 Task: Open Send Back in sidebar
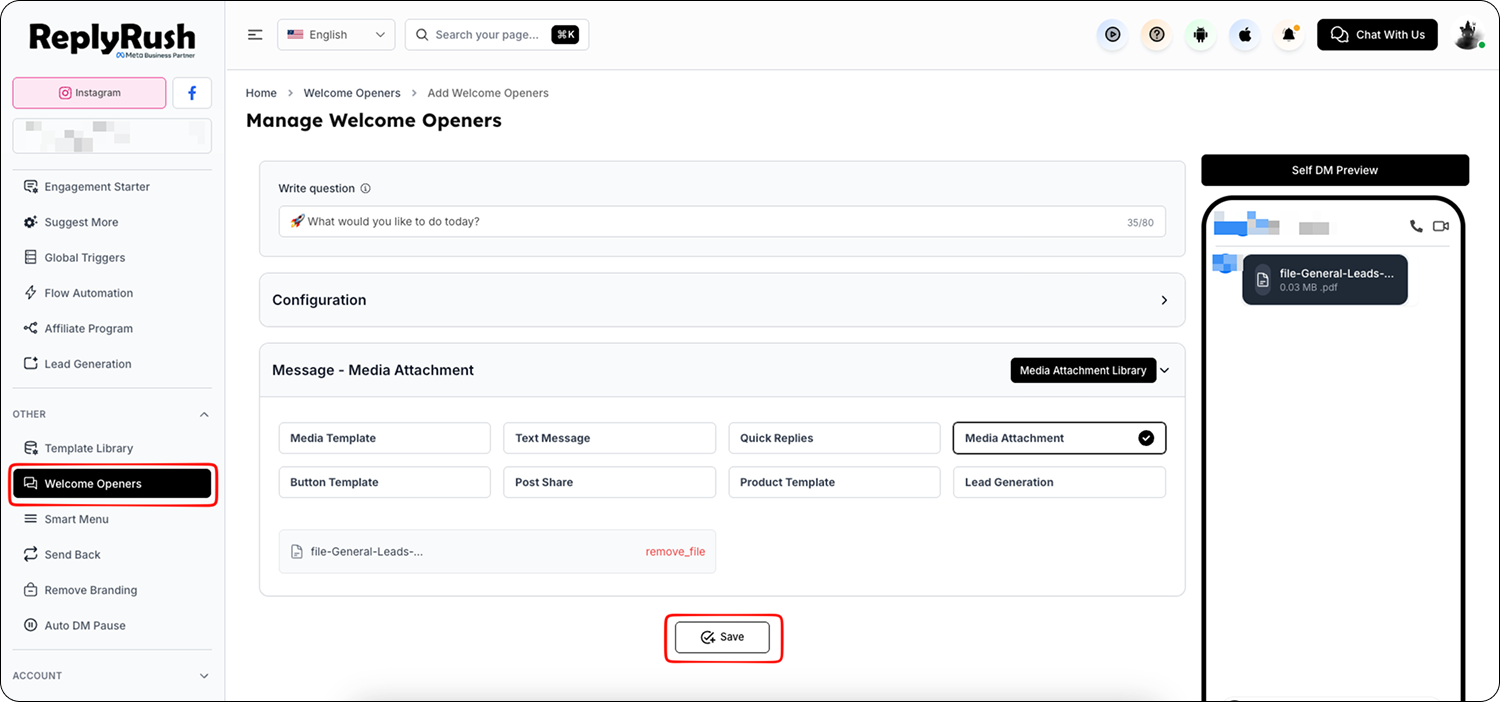(72, 555)
